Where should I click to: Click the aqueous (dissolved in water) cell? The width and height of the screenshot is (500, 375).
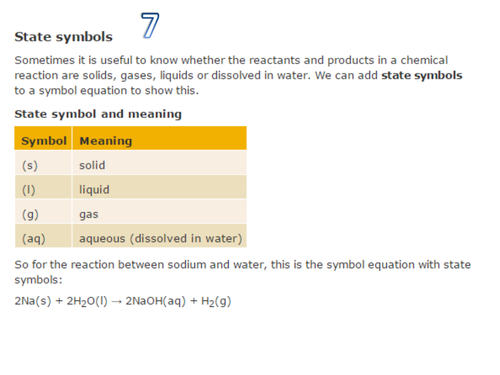tap(159, 236)
